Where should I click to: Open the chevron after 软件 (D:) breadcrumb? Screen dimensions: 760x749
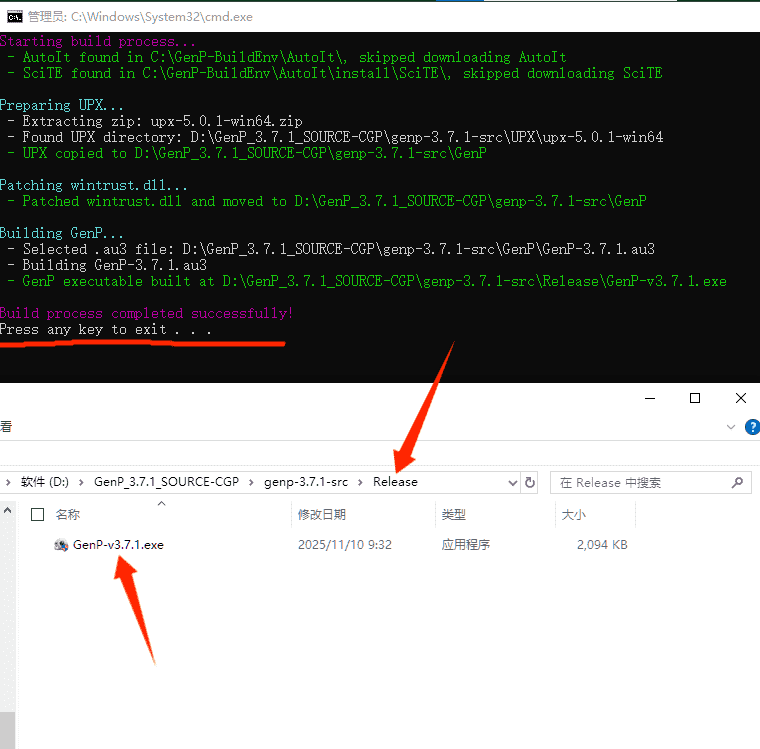tap(81, 482)
